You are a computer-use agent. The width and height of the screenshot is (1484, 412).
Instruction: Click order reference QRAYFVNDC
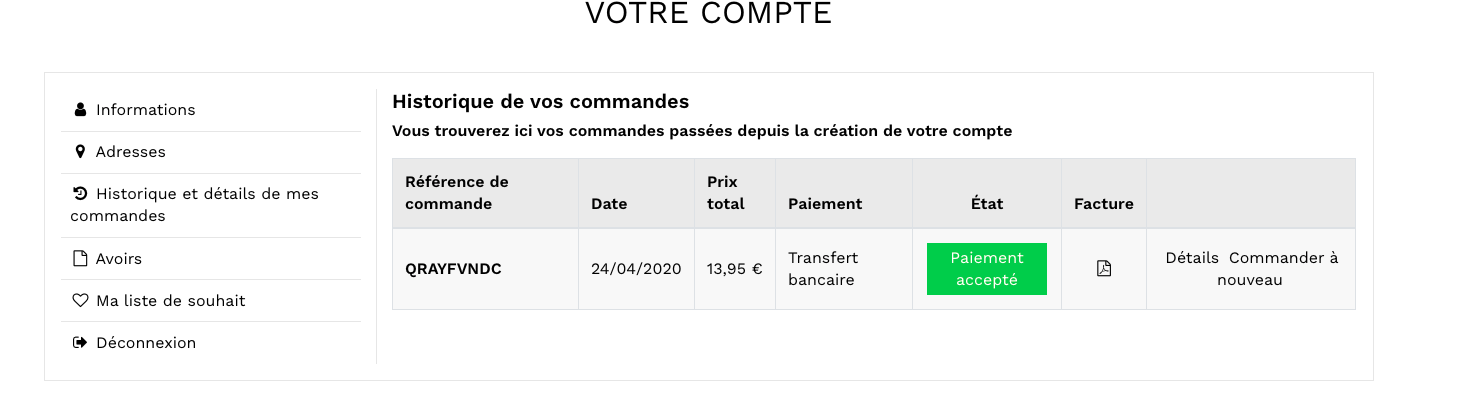pyautogui.click(x=453, y=269)
